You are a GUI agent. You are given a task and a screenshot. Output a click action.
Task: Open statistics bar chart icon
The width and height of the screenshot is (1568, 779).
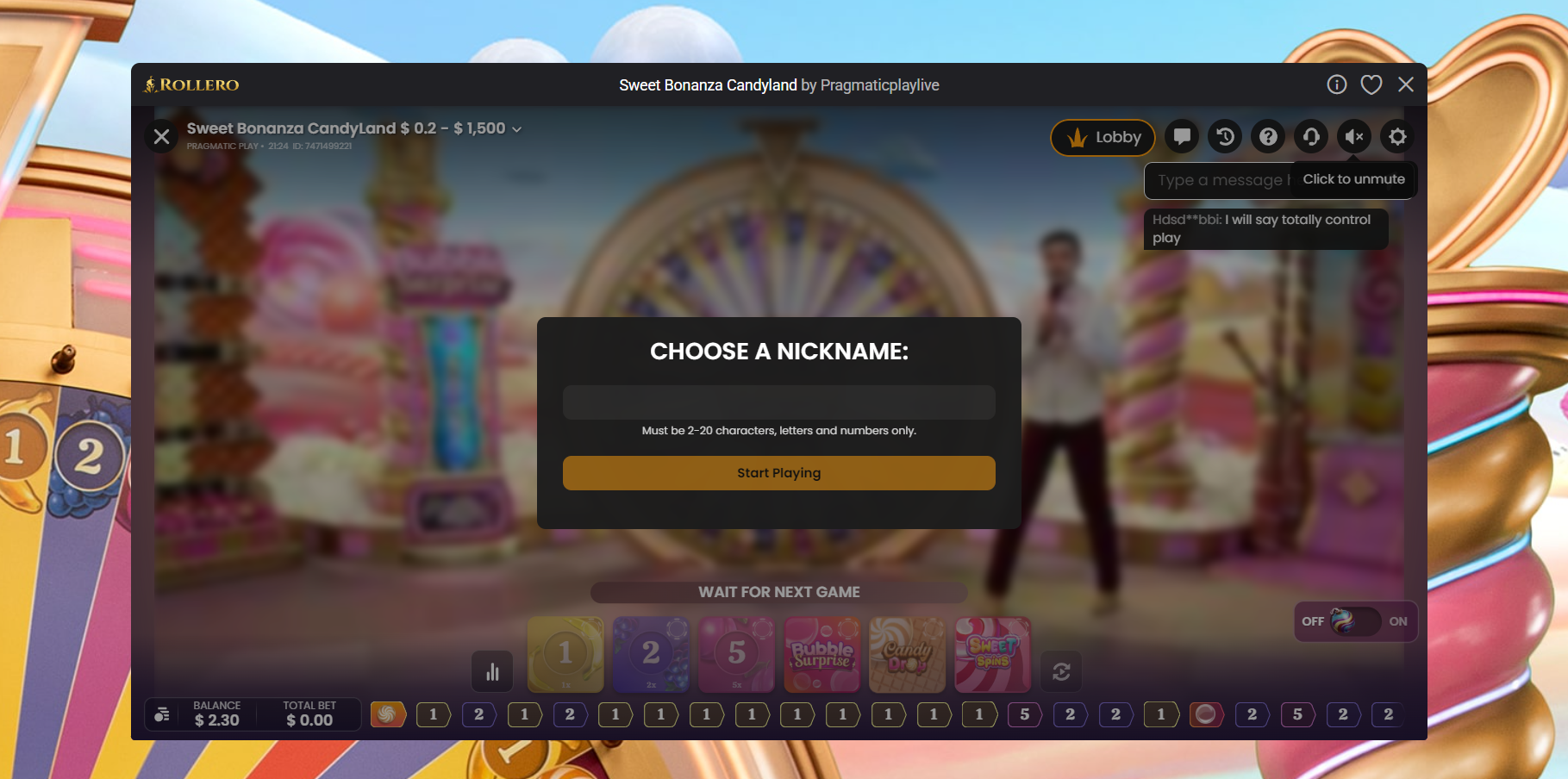tap(492, 671)
